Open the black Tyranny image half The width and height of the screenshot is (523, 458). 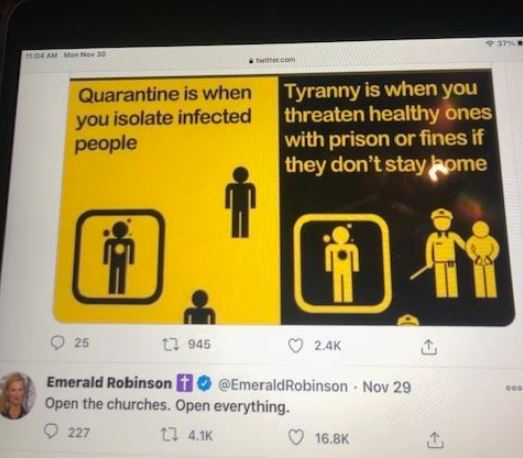[x=397, y=197]
